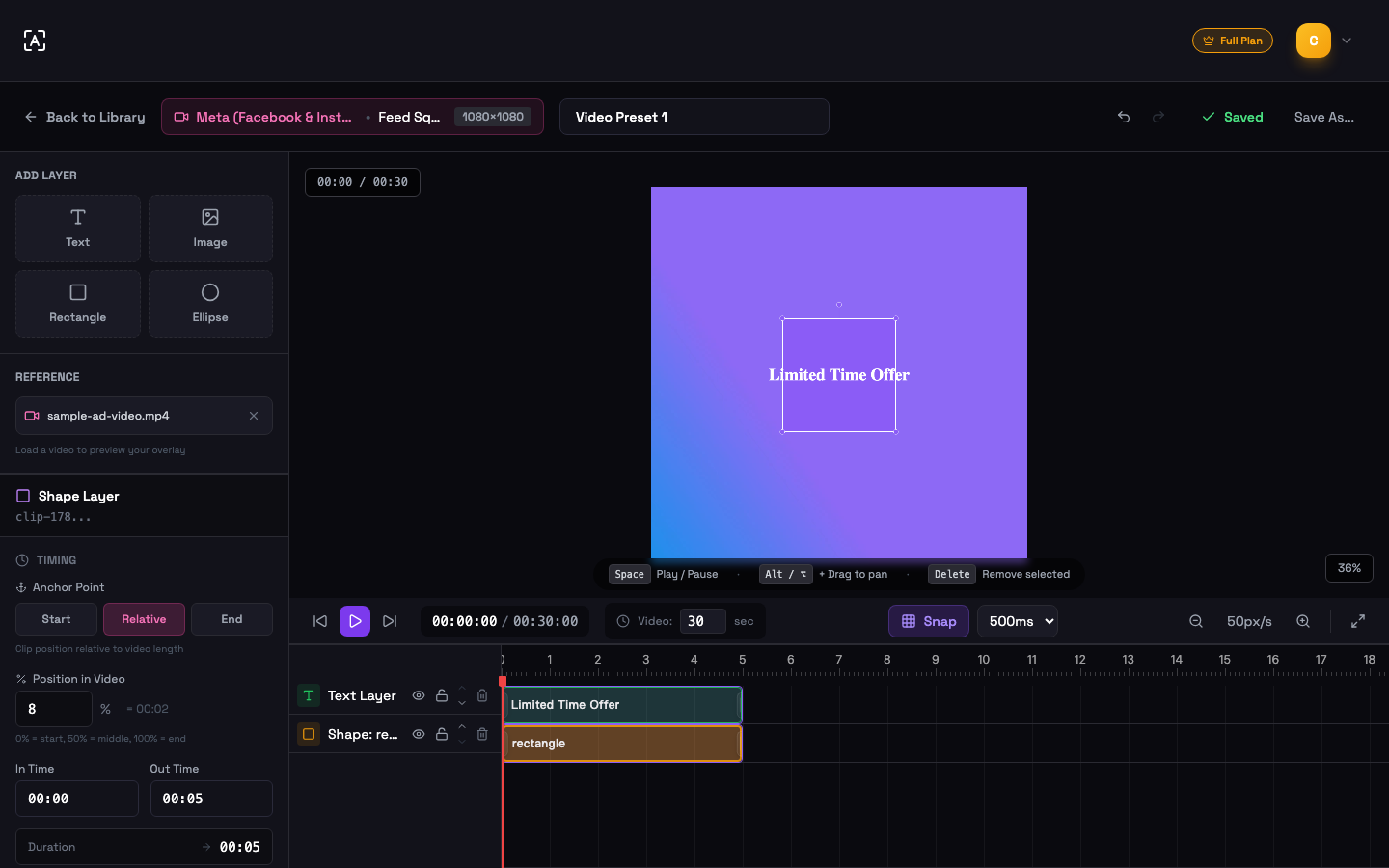
Task: Go back to Library
Action: 85,117
